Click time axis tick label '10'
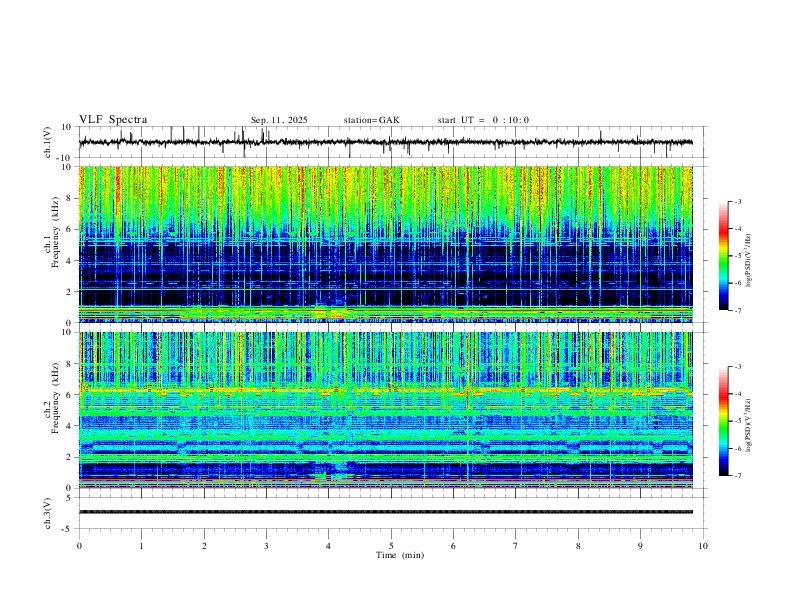Viewport: 792px width, 612px height. pyautogui.click(x=703, y=546)
